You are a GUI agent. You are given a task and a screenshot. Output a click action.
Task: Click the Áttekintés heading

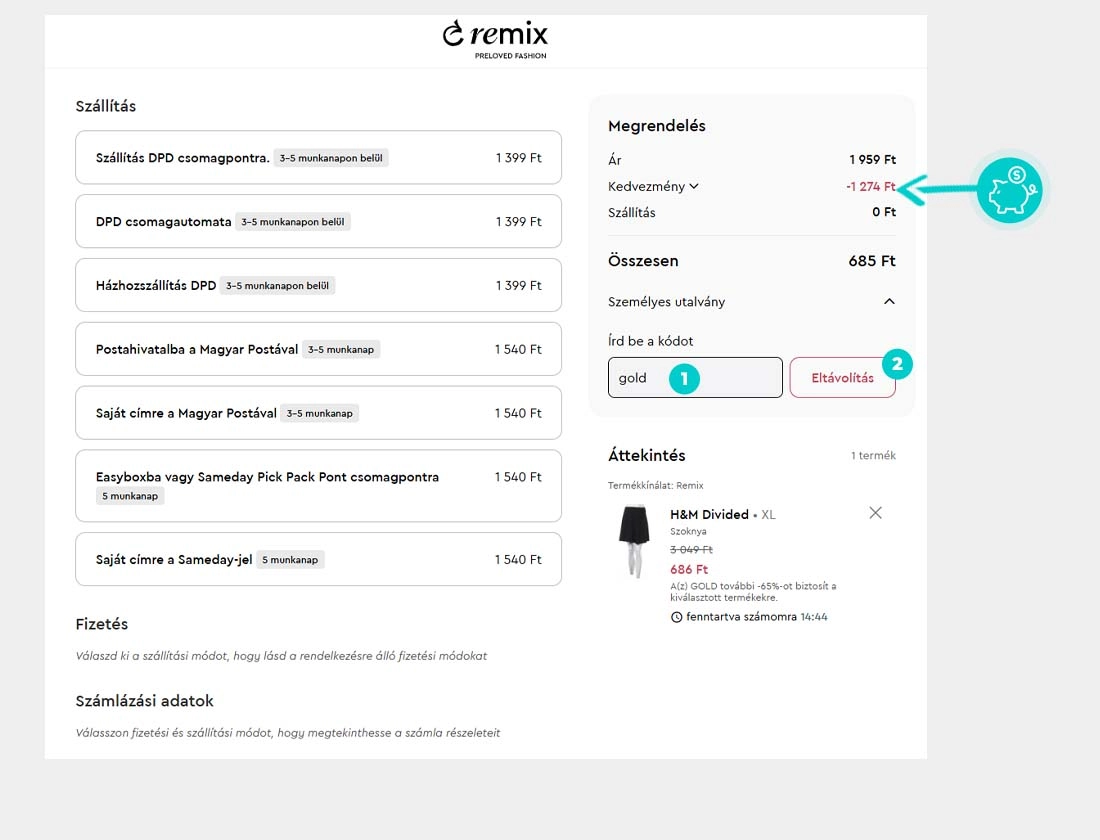click(x=647, y=455)
